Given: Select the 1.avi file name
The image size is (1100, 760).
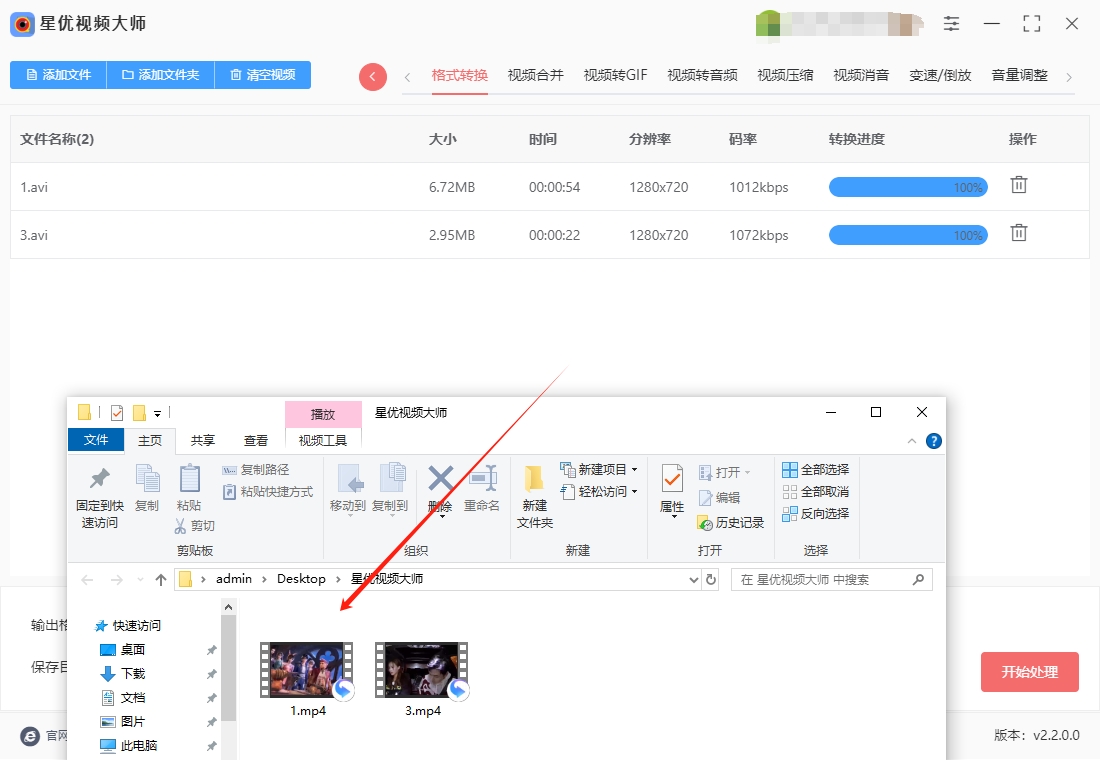Looking at the screenshot, I should (34, 187).
